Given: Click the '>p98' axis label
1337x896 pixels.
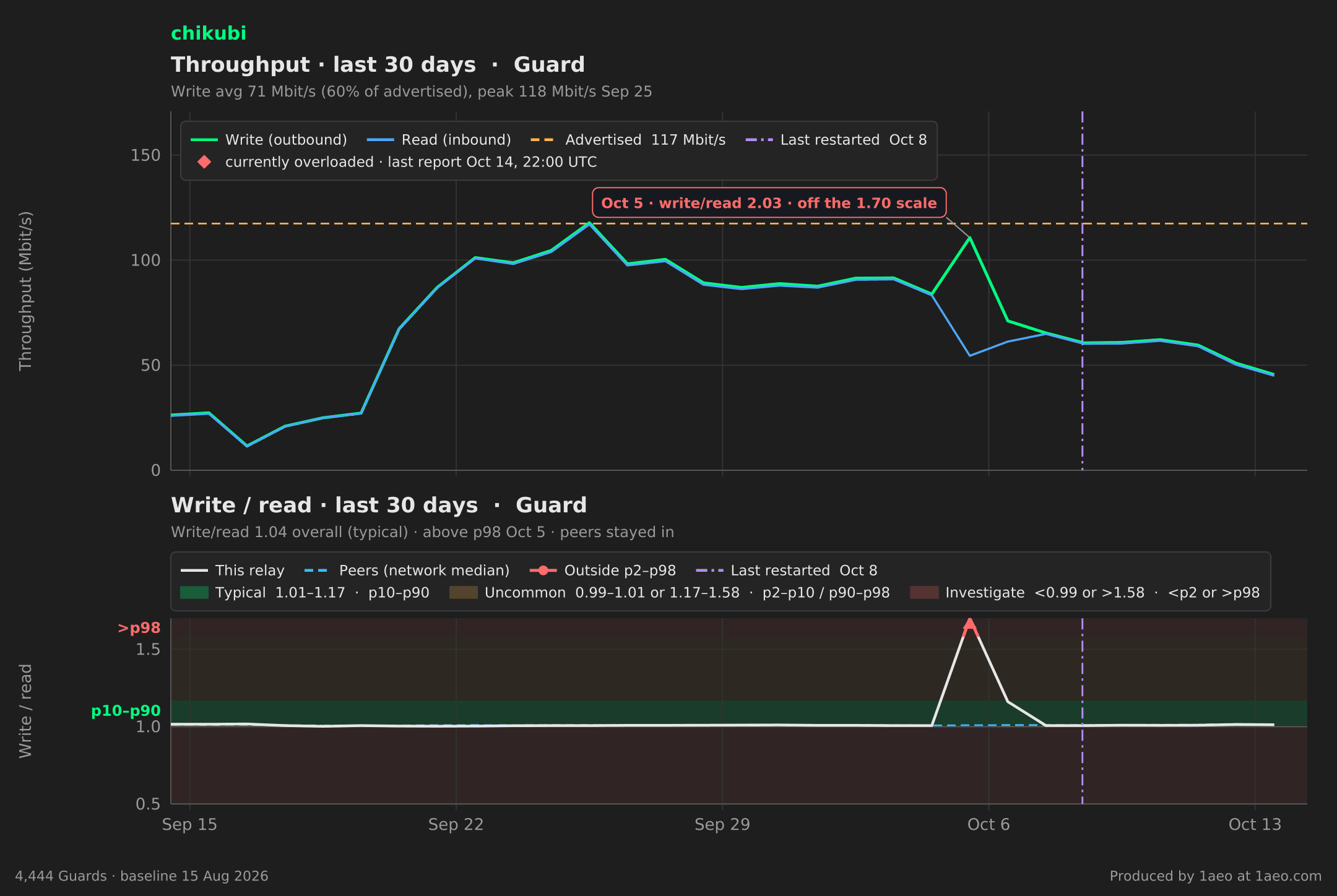Looking at the screenshot, I should point(139,628).
